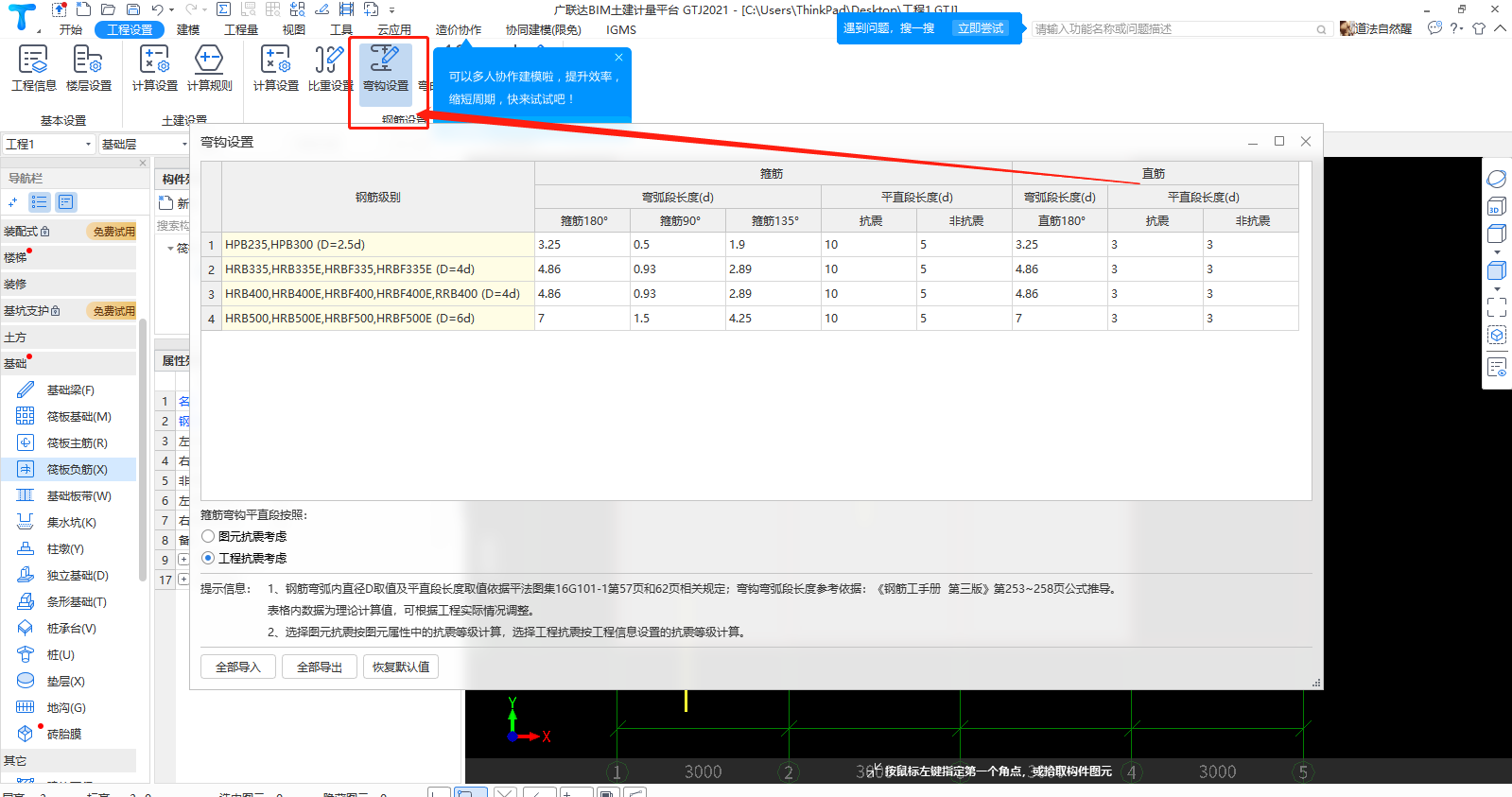Expand the dropdown arrow below shaded cube
The image size is (1512, 797).
click(x=1496, y=288)
